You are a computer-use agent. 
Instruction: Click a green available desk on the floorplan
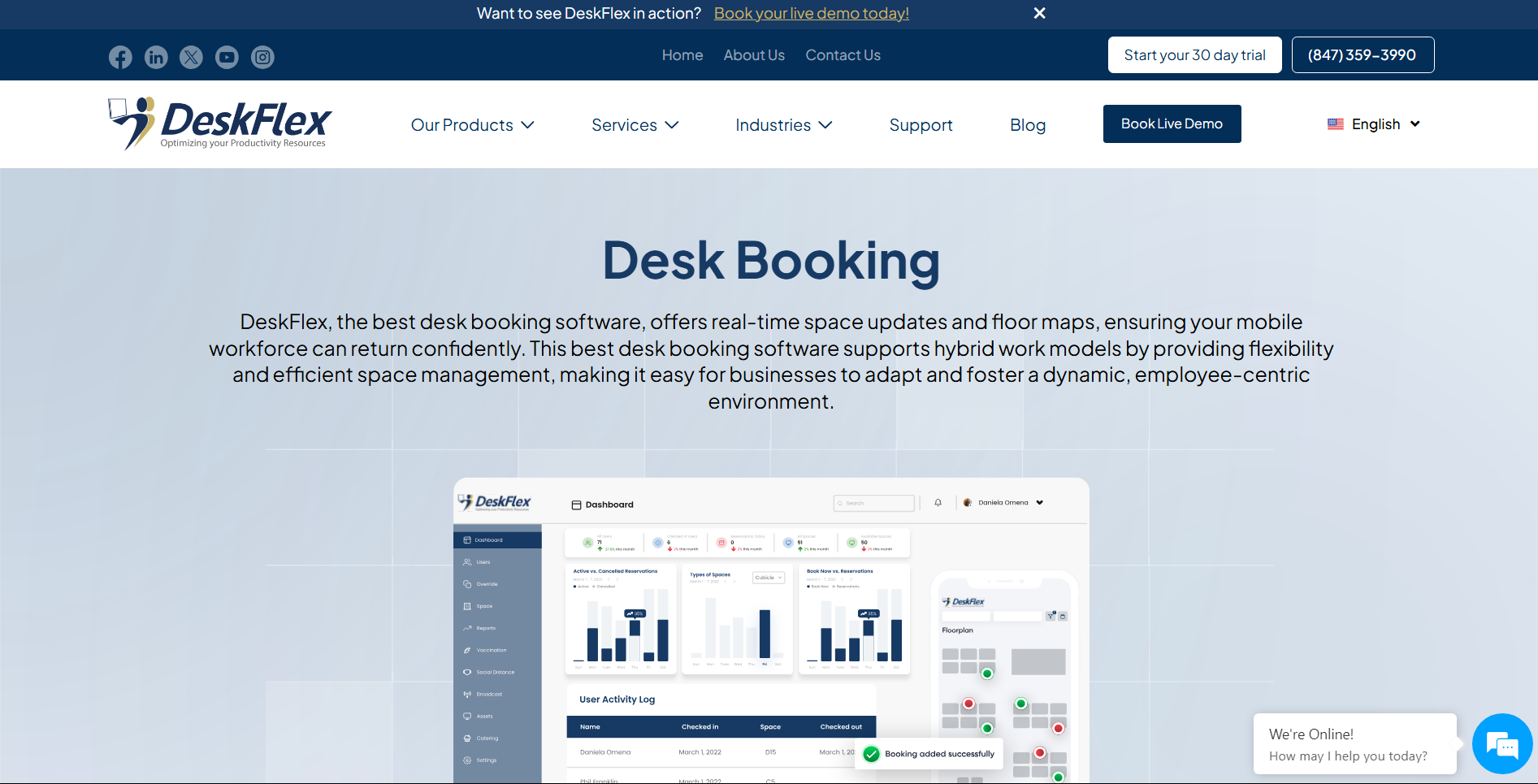click(x=988, y=674)
